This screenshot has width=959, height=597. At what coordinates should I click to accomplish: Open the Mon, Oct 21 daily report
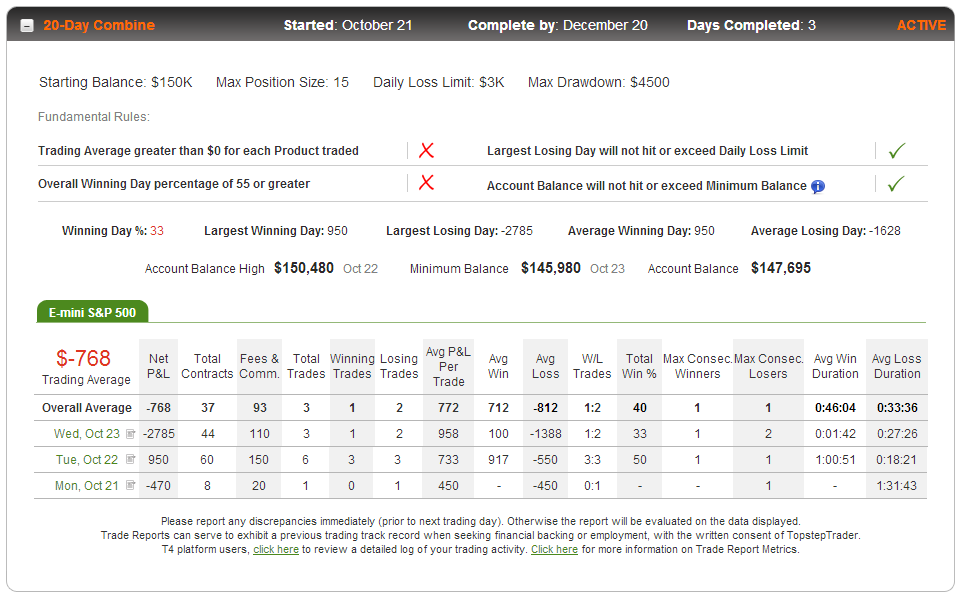[x=87, y=486]
